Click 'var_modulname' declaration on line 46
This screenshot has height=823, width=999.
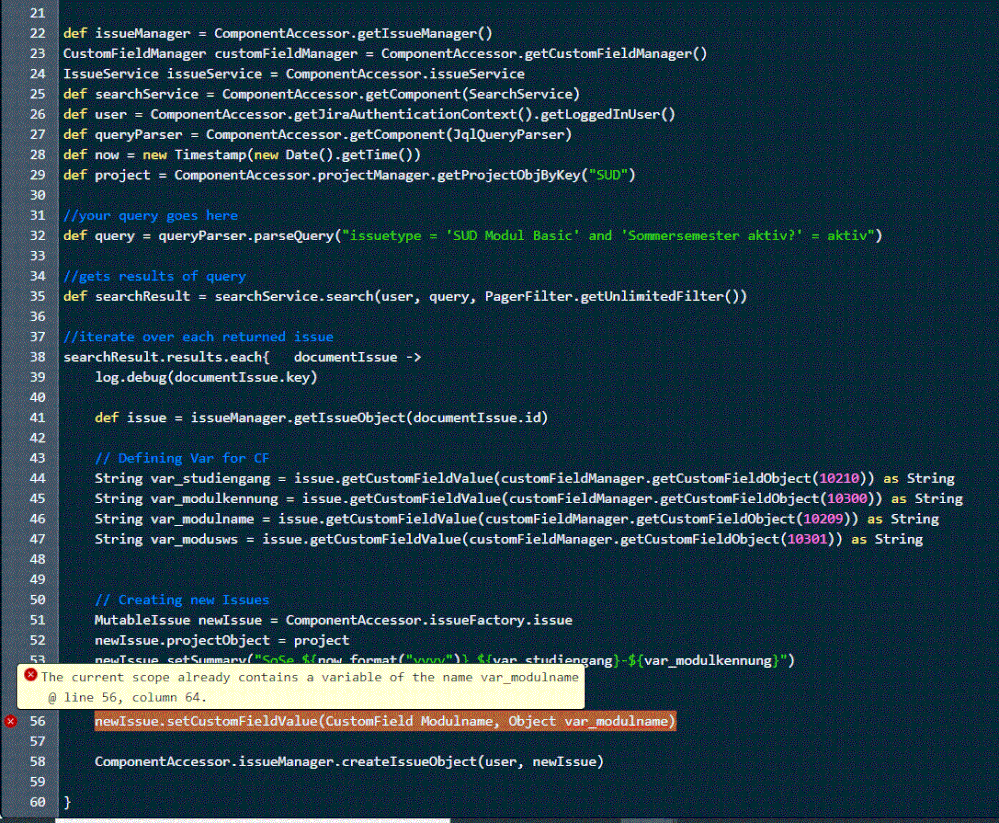coord(202,519)
